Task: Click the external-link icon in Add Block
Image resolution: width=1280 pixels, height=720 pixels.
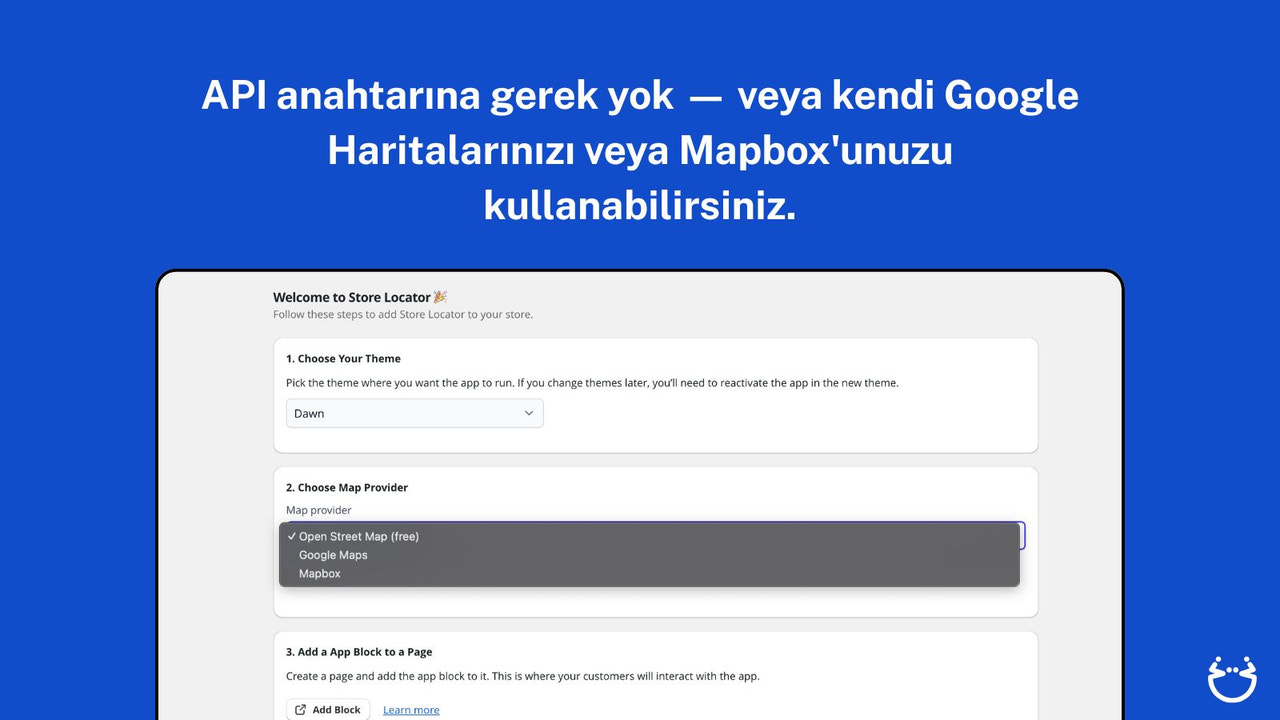Action: tap(301, 710)
